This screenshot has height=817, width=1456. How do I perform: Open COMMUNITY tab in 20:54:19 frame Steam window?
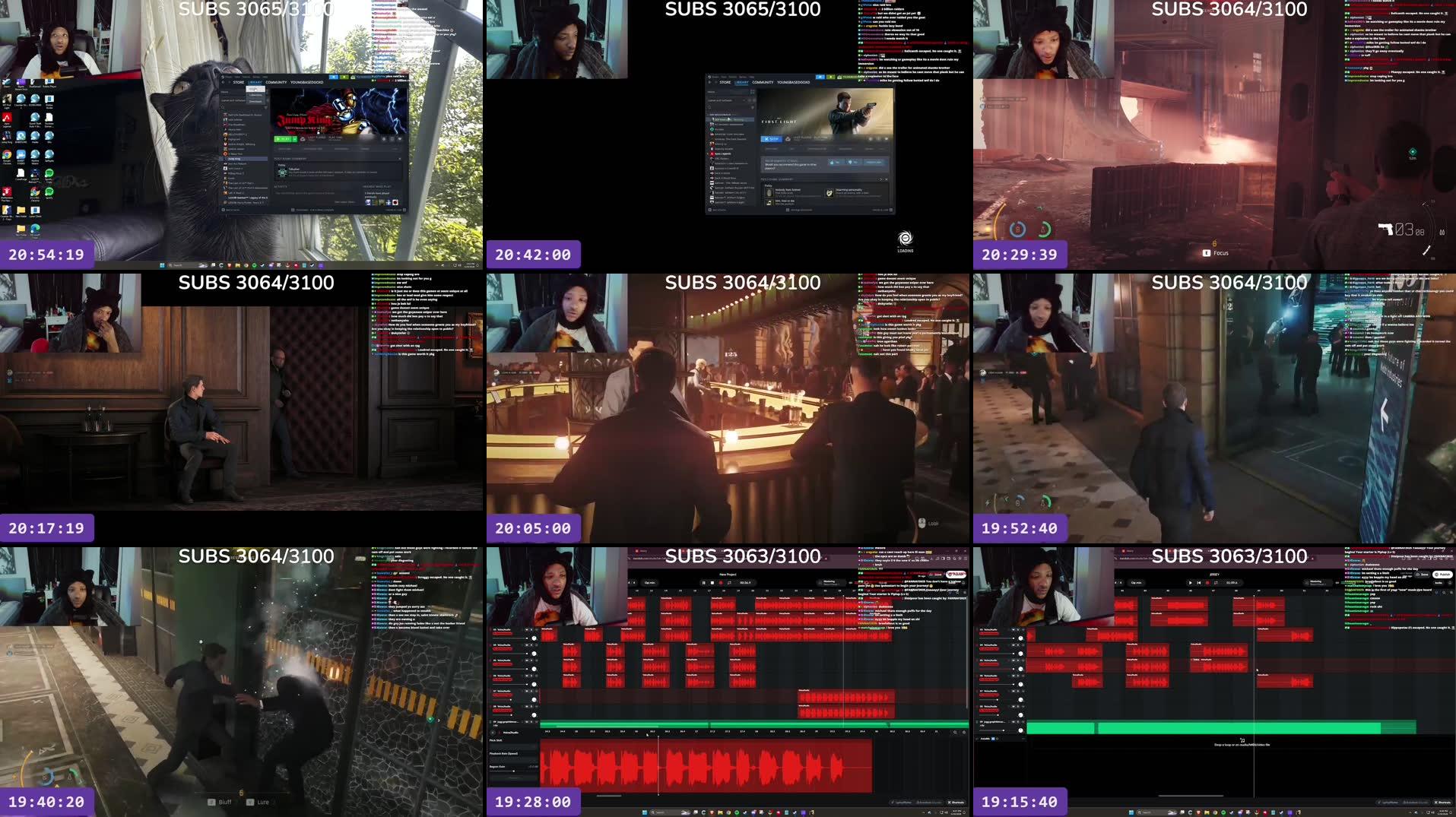point(276,82)
